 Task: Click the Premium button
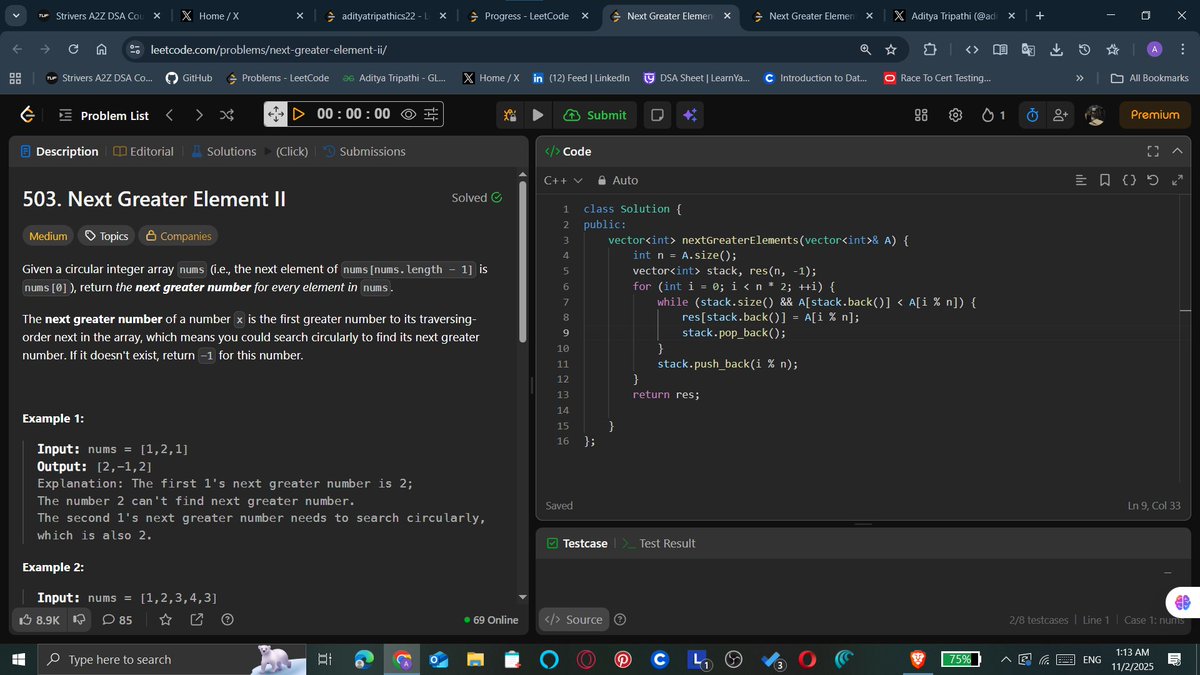click(x=1155, y=115)
